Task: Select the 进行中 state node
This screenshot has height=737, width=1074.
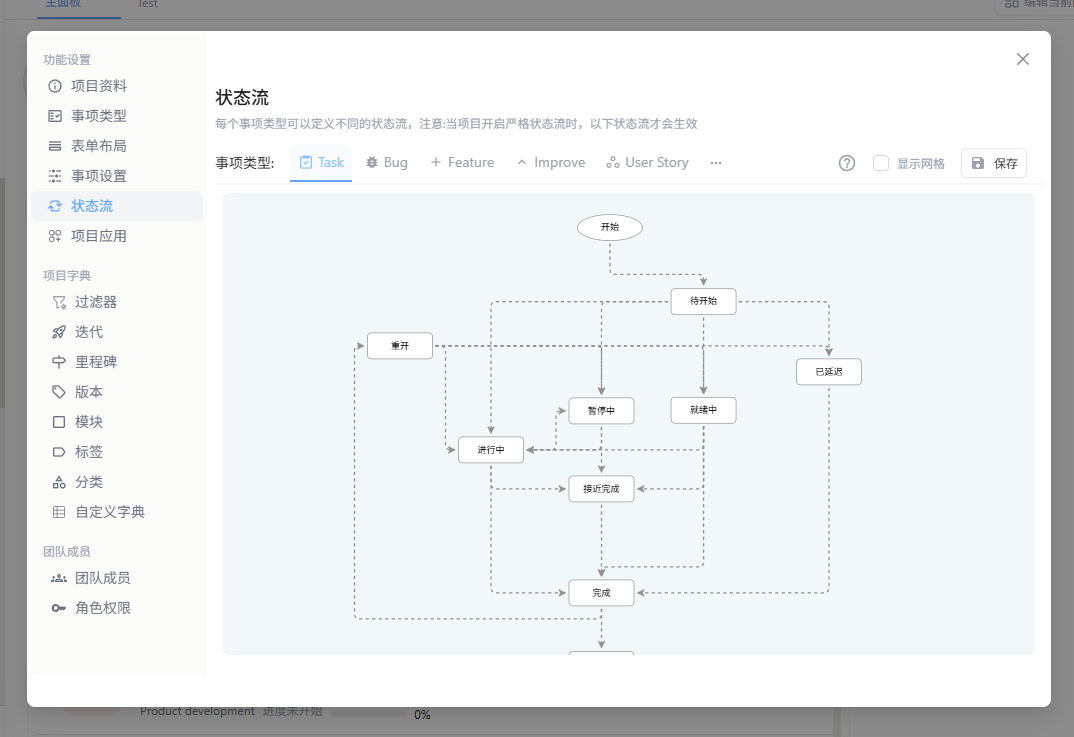Action: tap(491, 450)
